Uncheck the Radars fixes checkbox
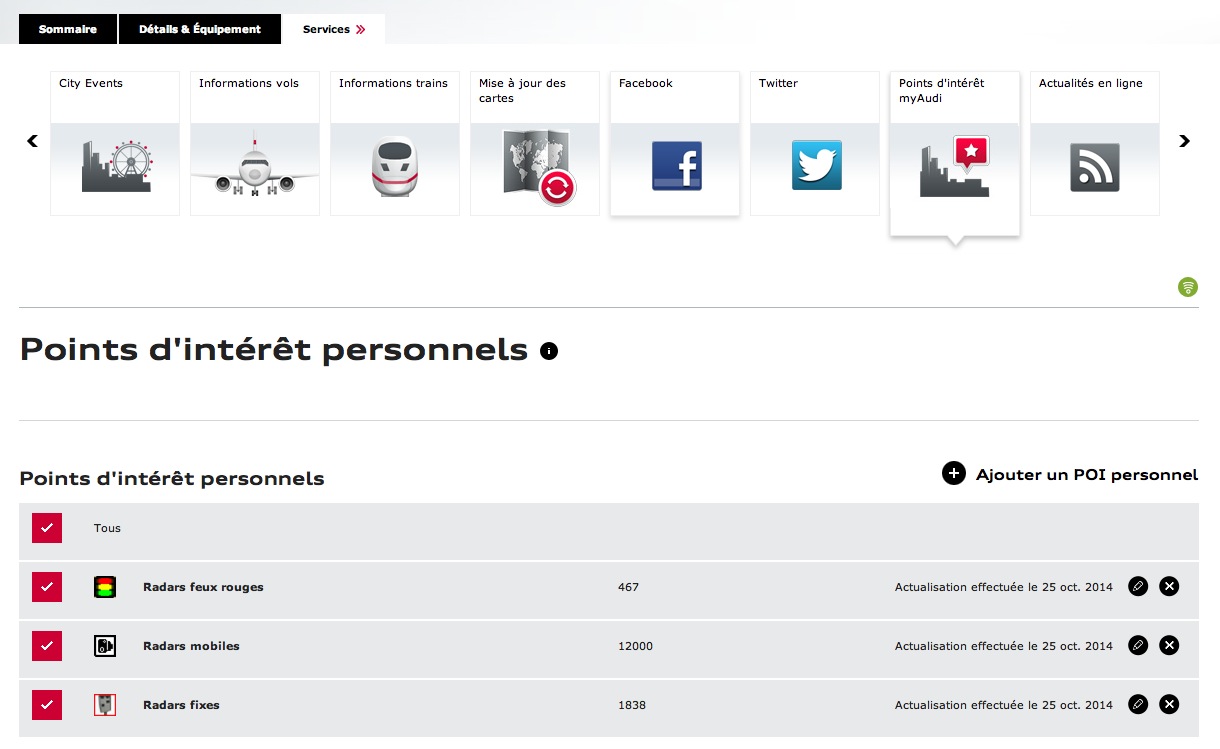Screen dimensions: 1220x749 47,705
